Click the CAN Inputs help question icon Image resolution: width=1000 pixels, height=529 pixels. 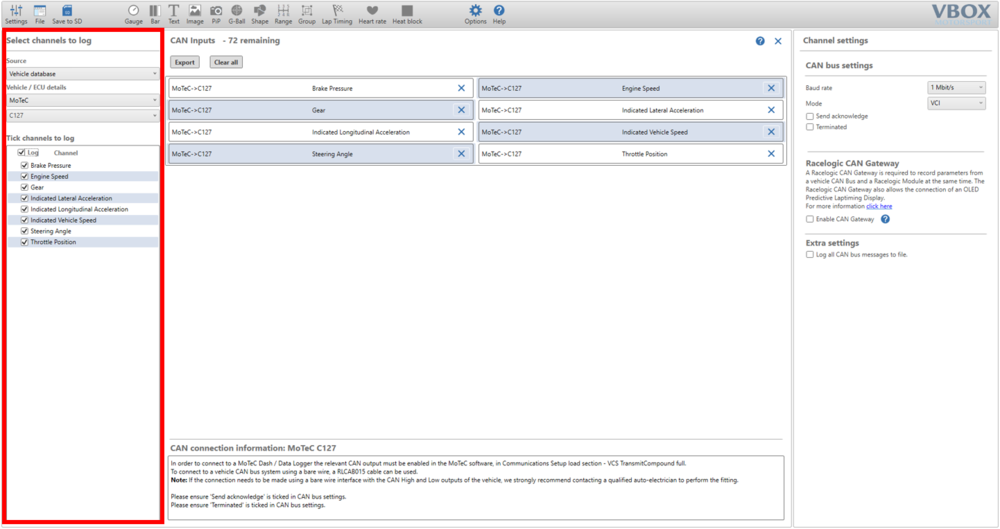[x=760, y=41]
